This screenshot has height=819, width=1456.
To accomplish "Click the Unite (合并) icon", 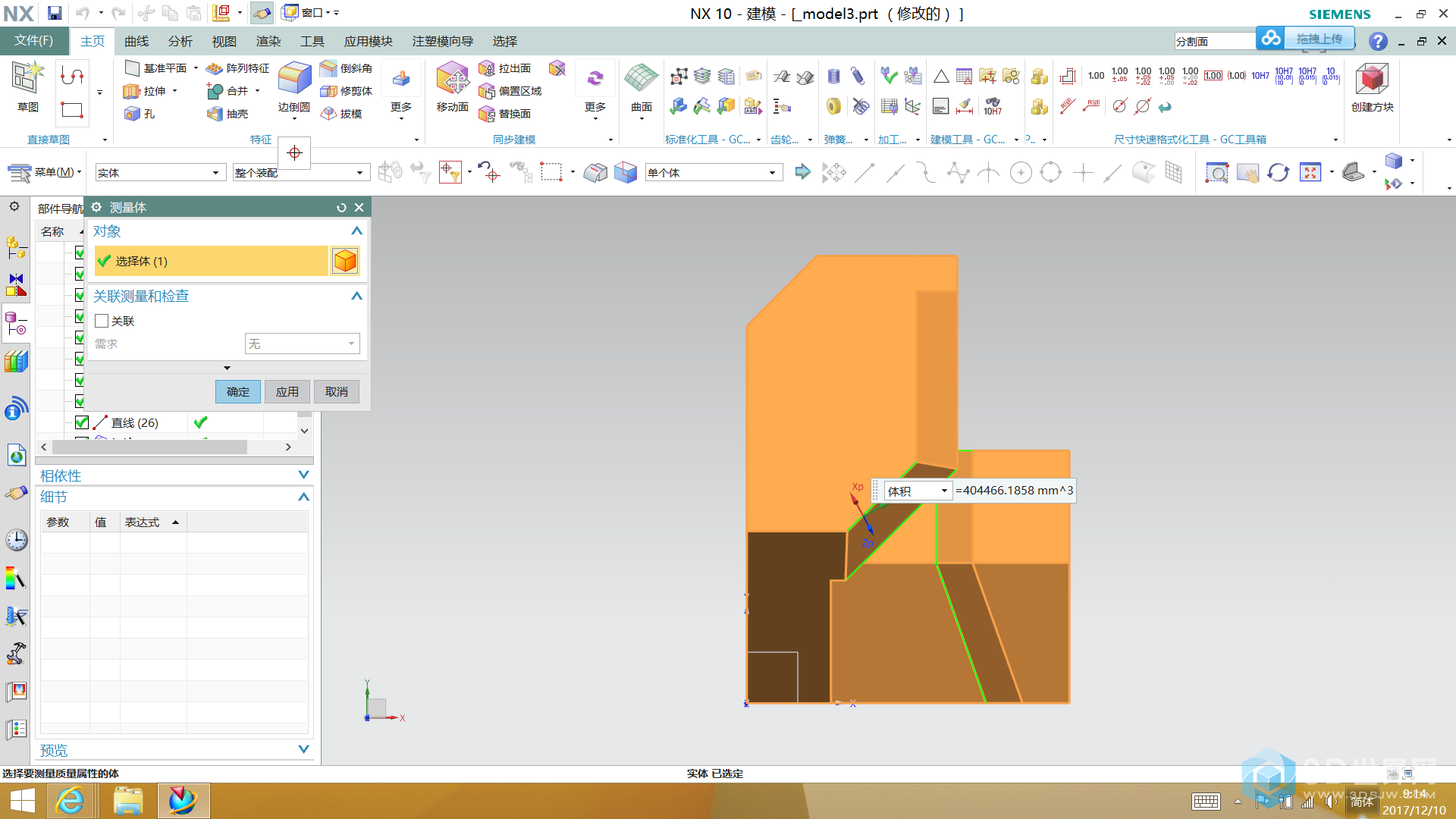I will [215, 91].
